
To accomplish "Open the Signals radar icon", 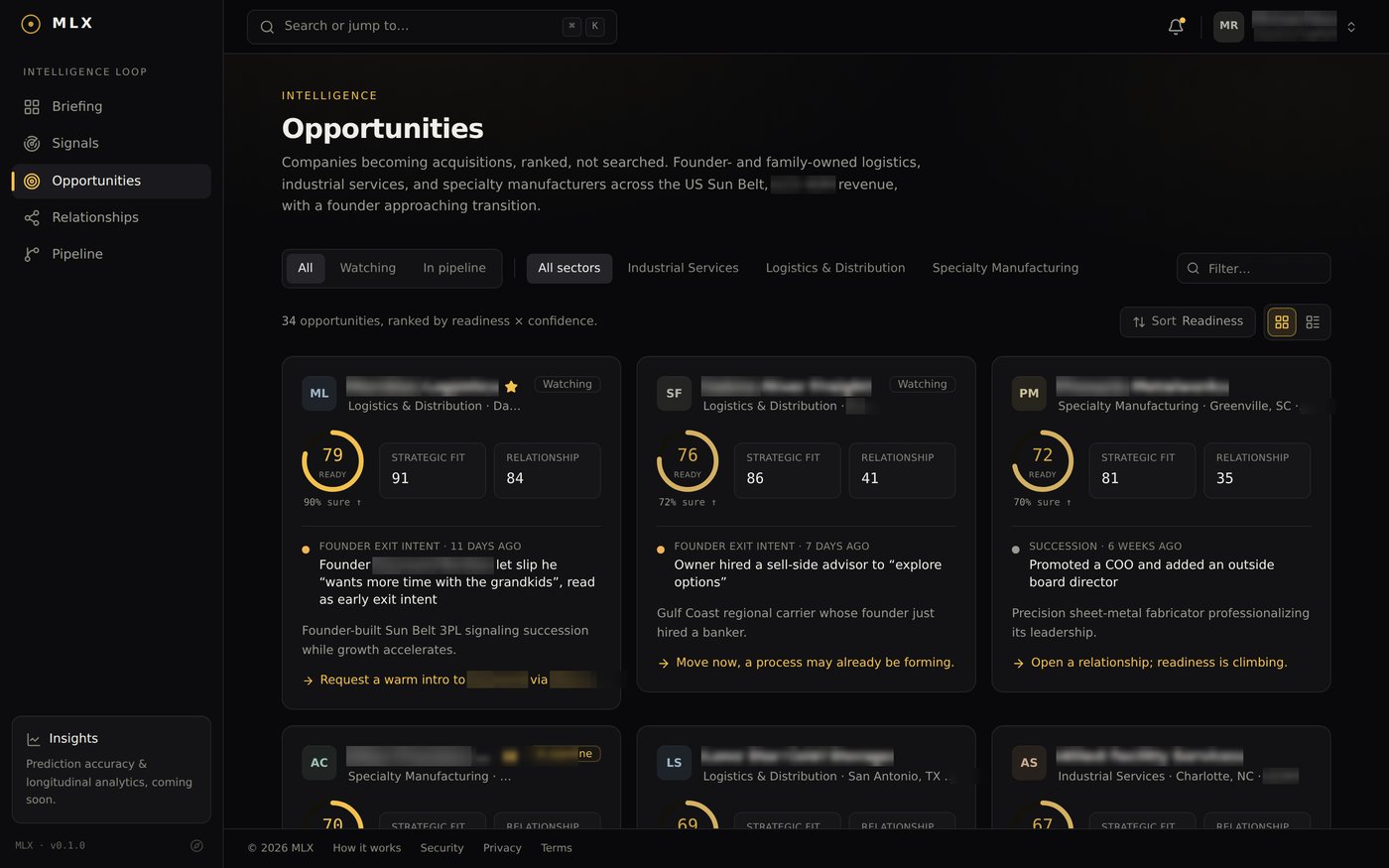I will (x=32, y=144).
